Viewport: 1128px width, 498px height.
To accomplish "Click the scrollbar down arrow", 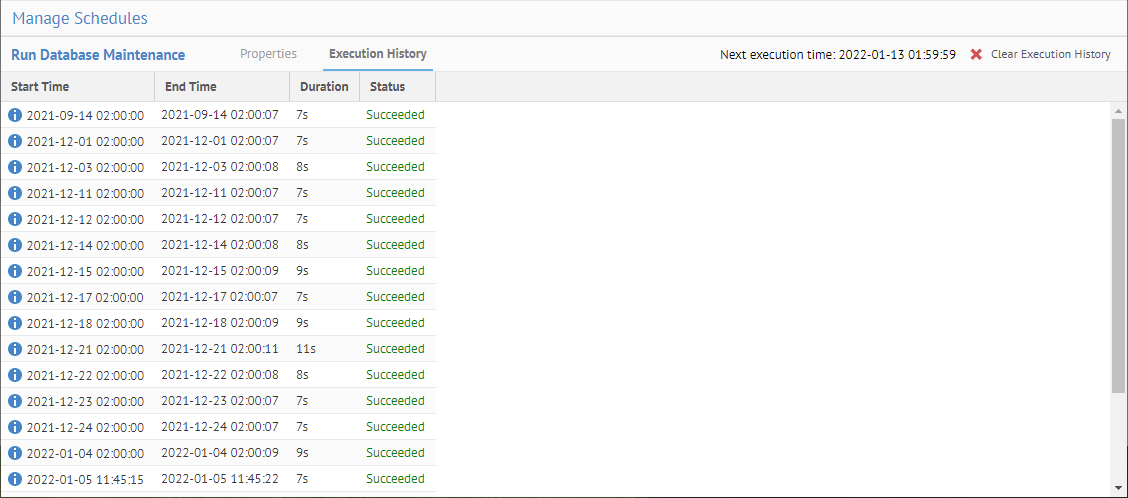I will pos(1118,487).
